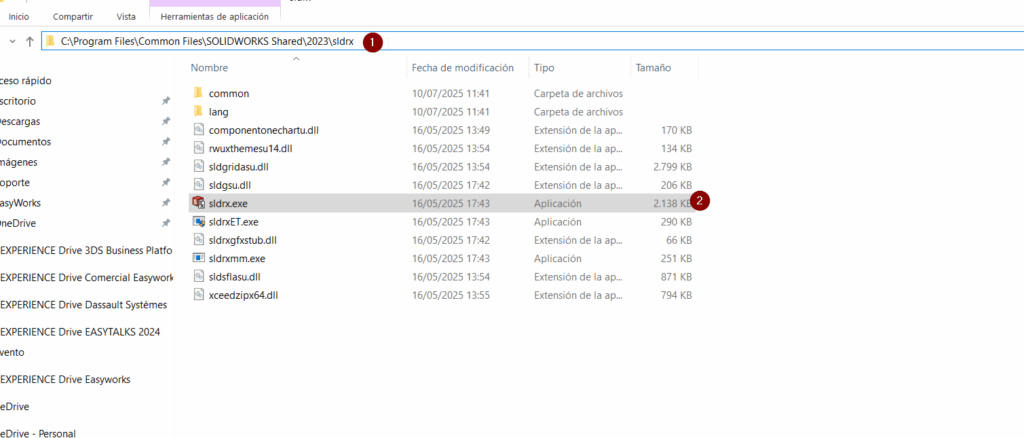Select the common folder icon

199,93
